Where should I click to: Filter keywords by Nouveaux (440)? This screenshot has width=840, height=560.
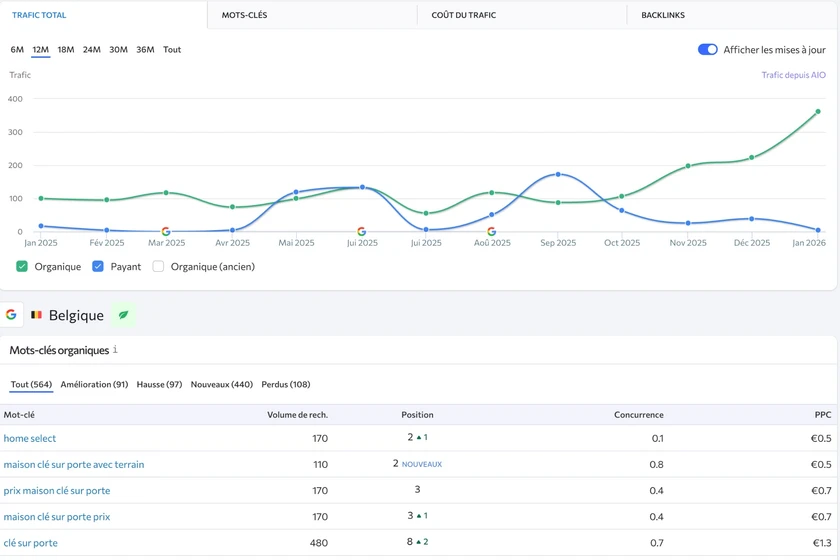pos(222,384)
